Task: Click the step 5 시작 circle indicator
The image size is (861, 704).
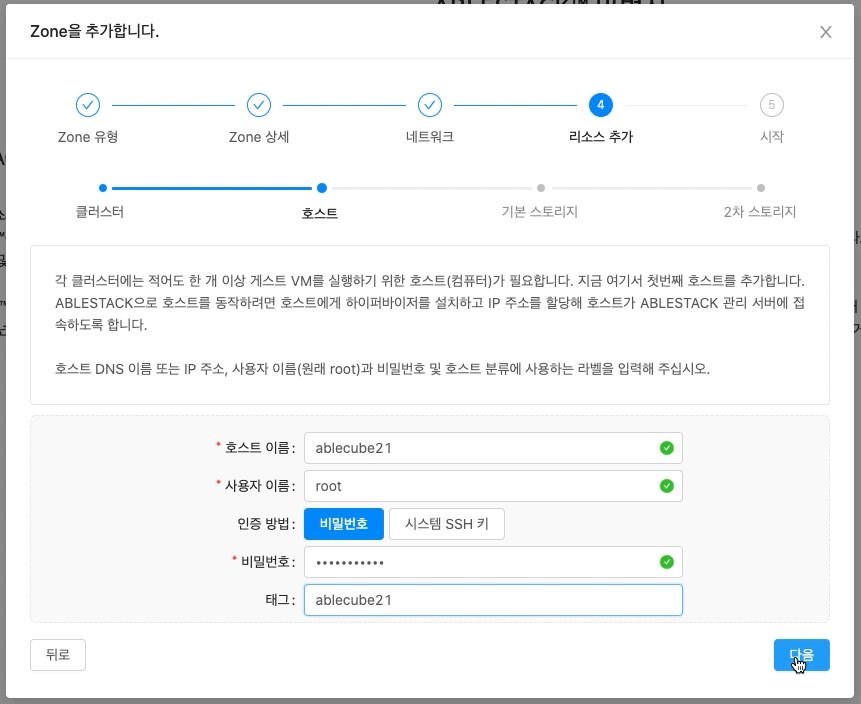Action: [x=771, y=105]
